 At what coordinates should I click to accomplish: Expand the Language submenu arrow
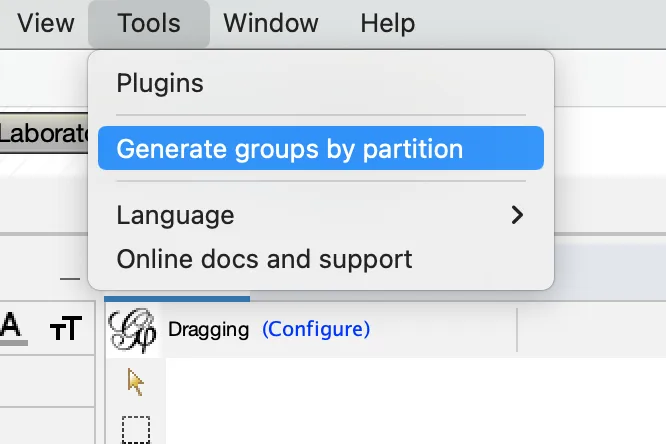click(517, 215)
